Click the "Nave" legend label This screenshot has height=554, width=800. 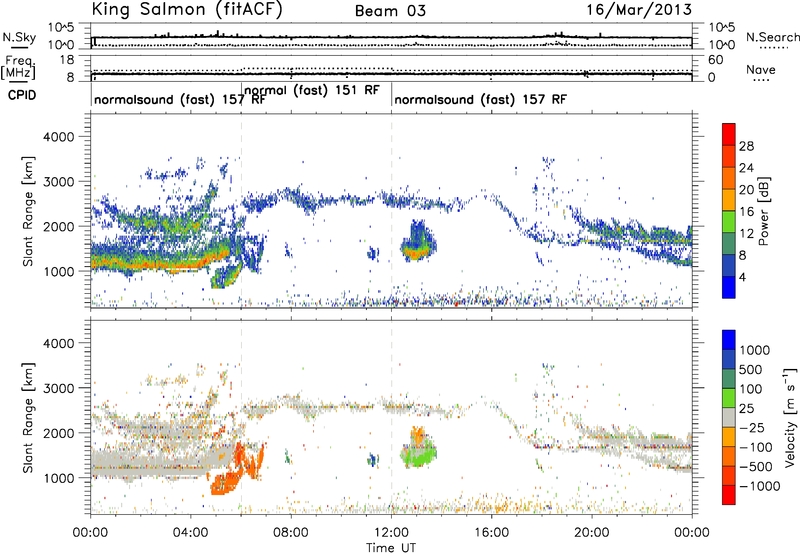coord(760,70)
